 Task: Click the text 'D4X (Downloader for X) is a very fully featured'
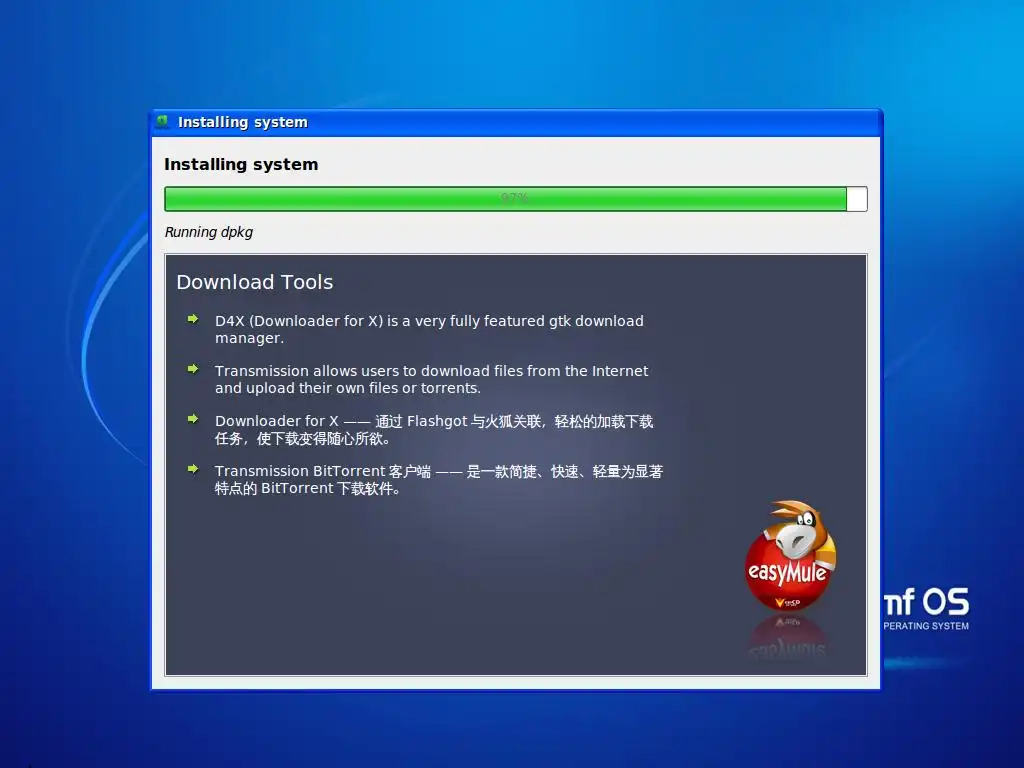coord(380,321)
